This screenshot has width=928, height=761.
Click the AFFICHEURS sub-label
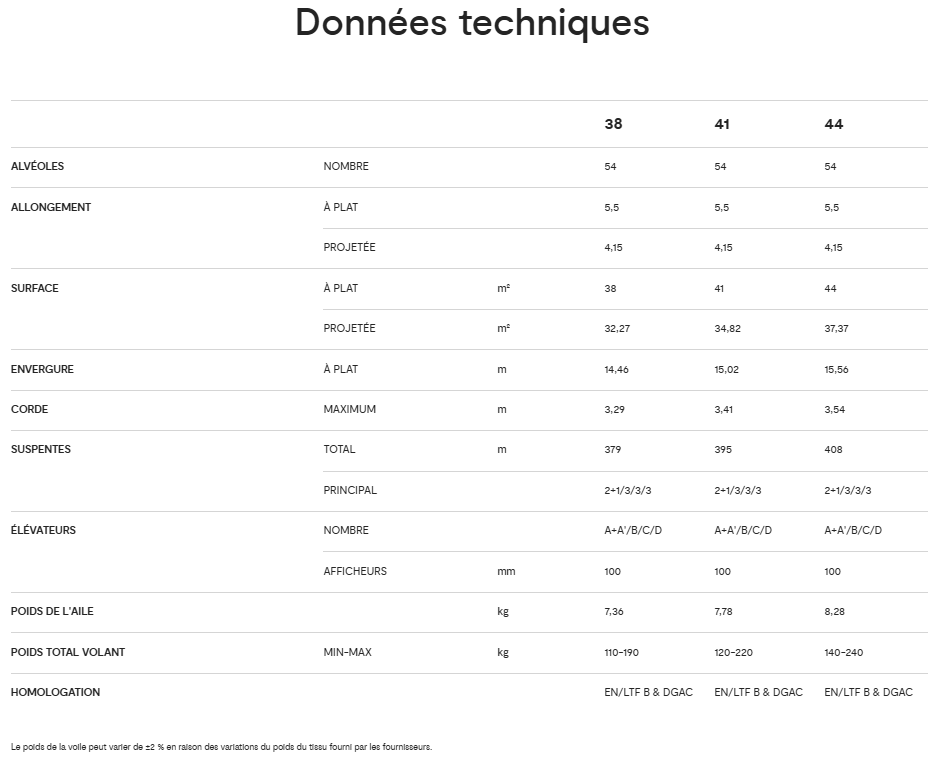coord(355,571)
